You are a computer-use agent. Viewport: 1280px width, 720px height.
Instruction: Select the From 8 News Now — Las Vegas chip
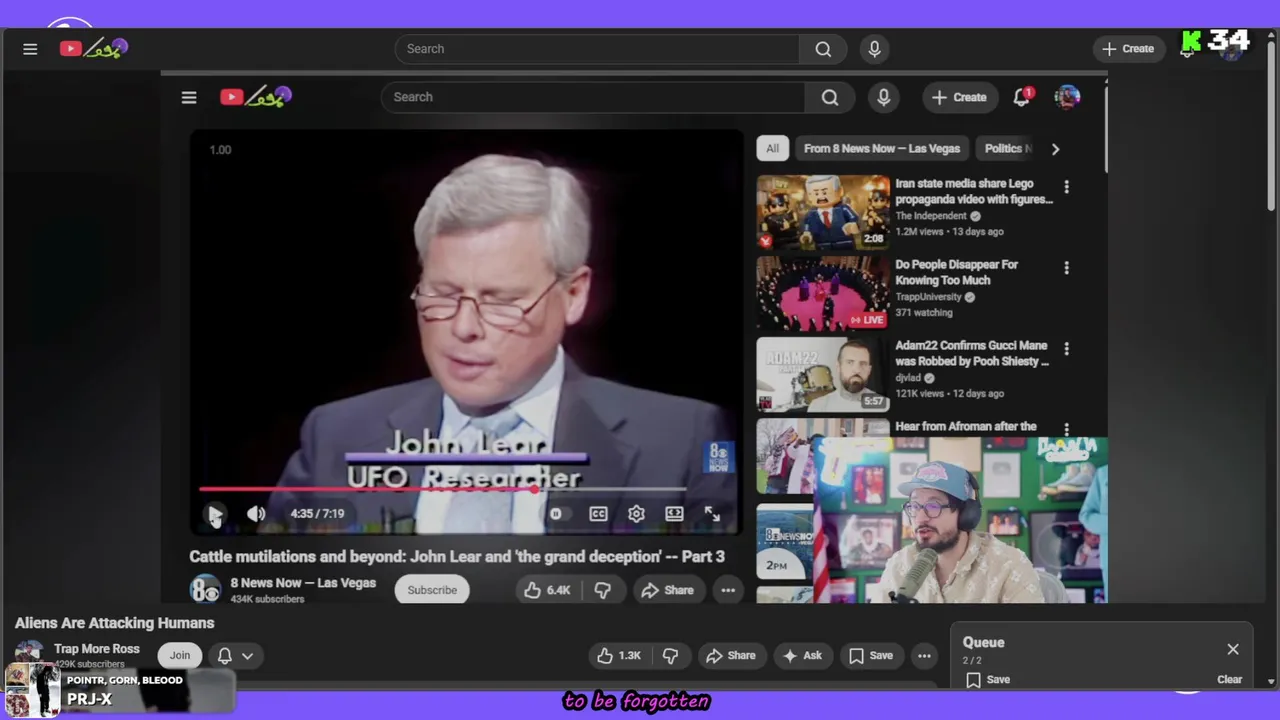(x=882, y=149)
